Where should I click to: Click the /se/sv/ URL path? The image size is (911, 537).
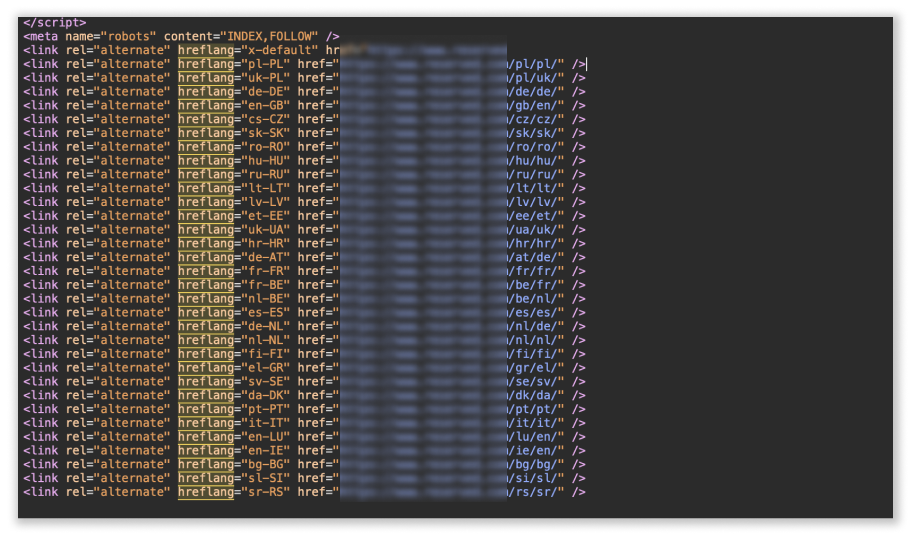pyautogui.click(x=533, y=382)
